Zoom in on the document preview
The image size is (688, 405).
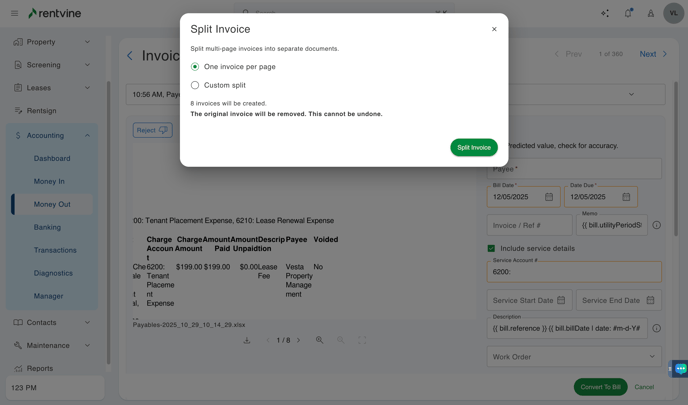pyautogui.click(x=320, y=340)
